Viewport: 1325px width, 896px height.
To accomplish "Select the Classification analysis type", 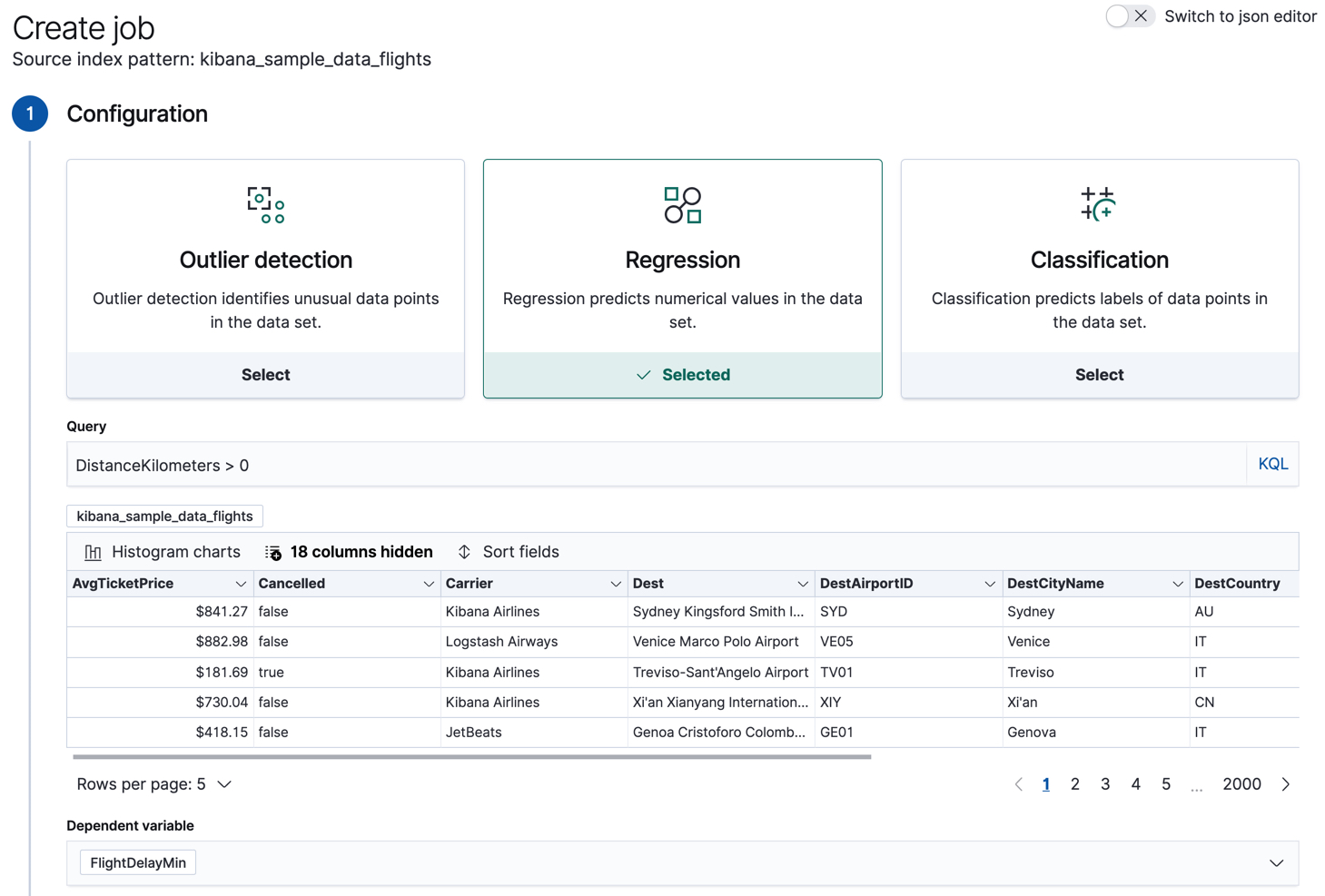I will tap(1099, 374).
